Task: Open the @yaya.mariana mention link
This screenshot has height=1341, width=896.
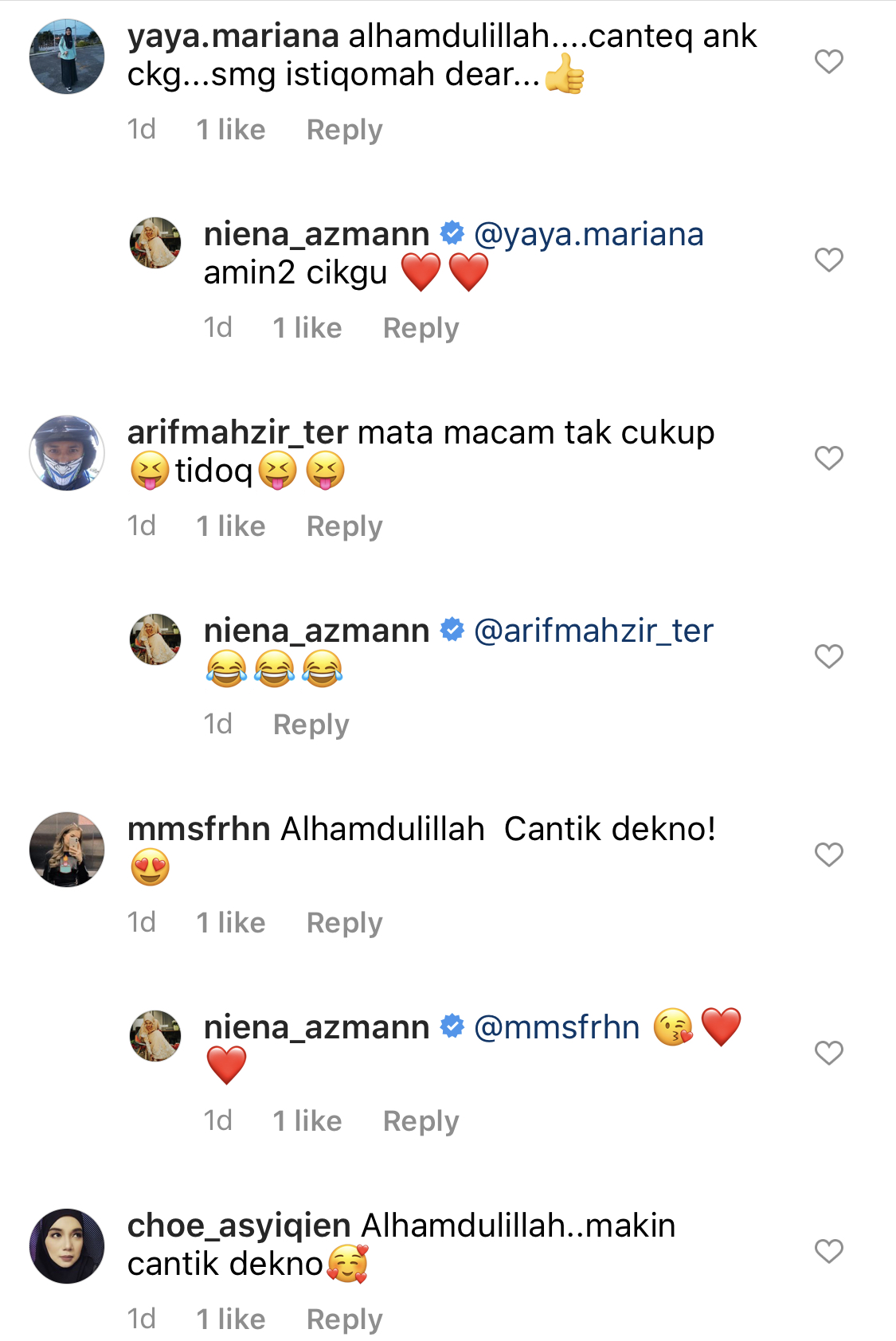Action: (x=589, y=234)
